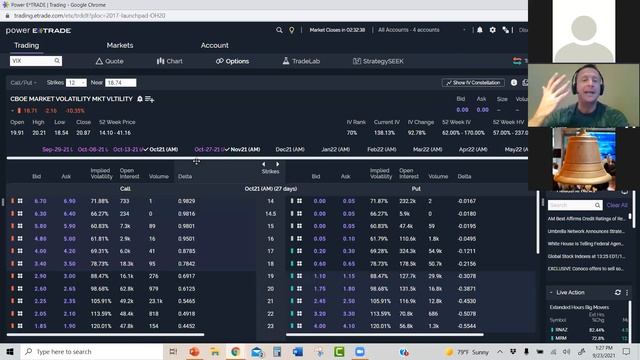Open the settings gear icon

(x=493, y=30)
